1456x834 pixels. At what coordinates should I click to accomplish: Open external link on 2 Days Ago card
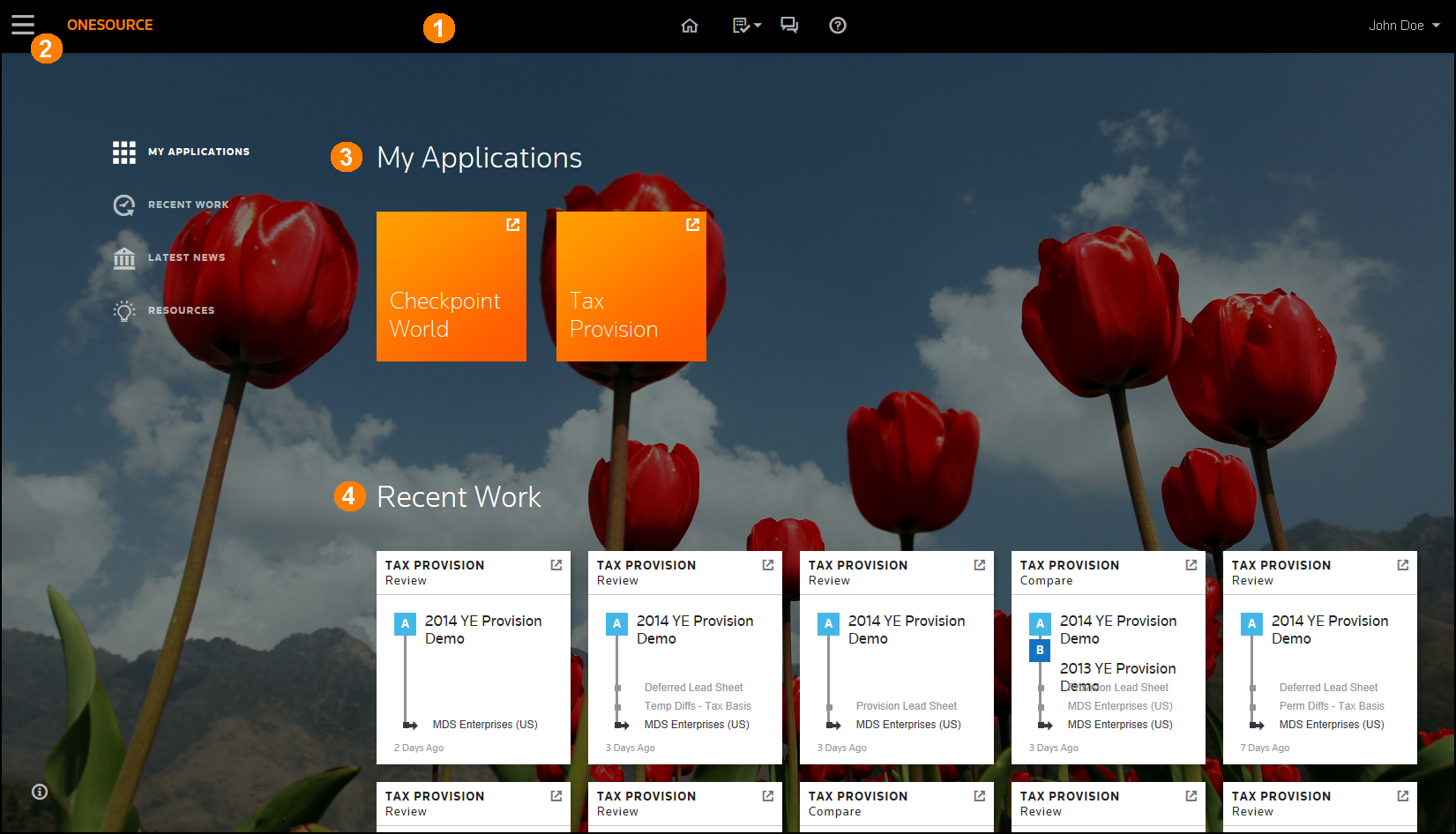point(556,565)
